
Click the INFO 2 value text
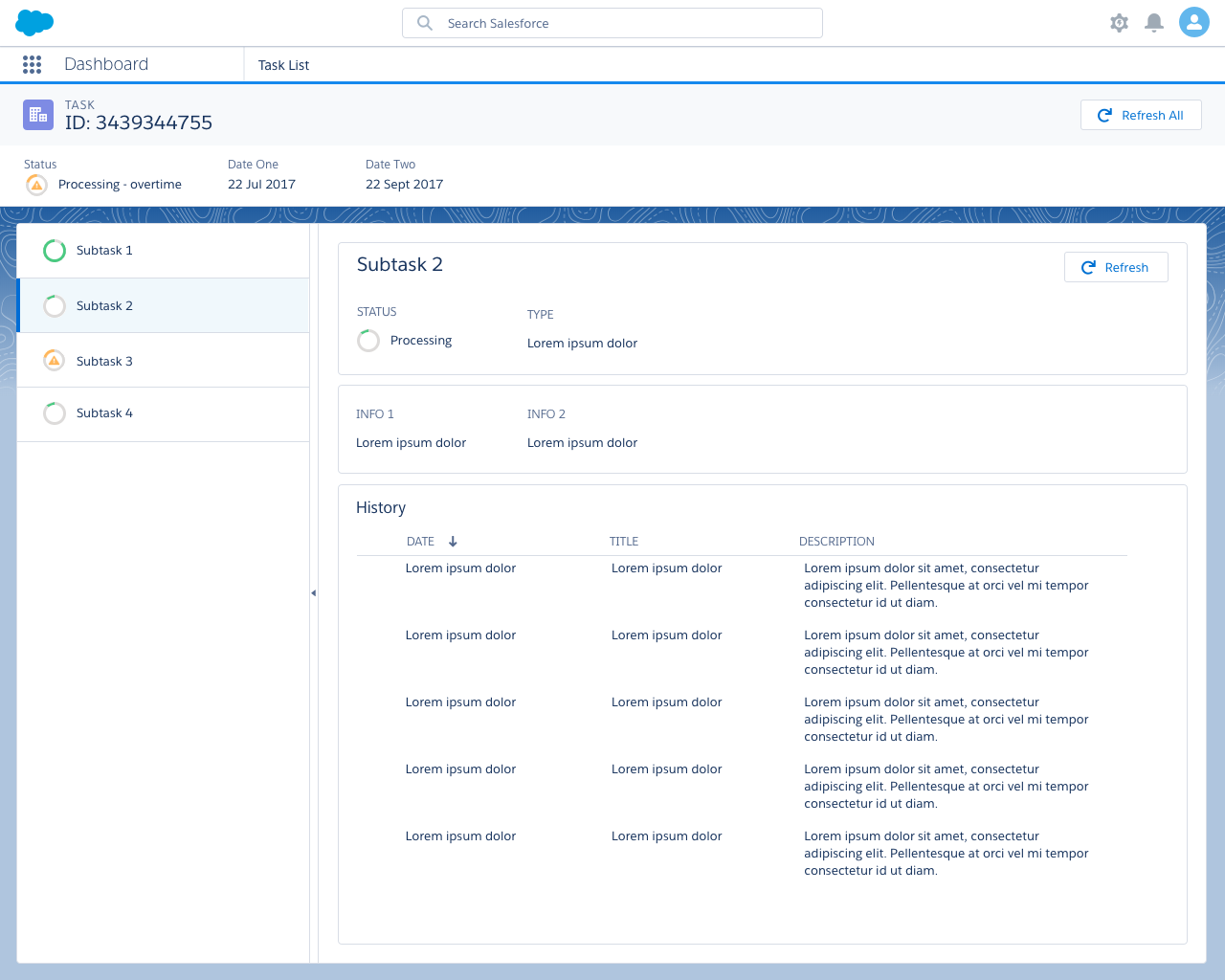coord(582,443)
